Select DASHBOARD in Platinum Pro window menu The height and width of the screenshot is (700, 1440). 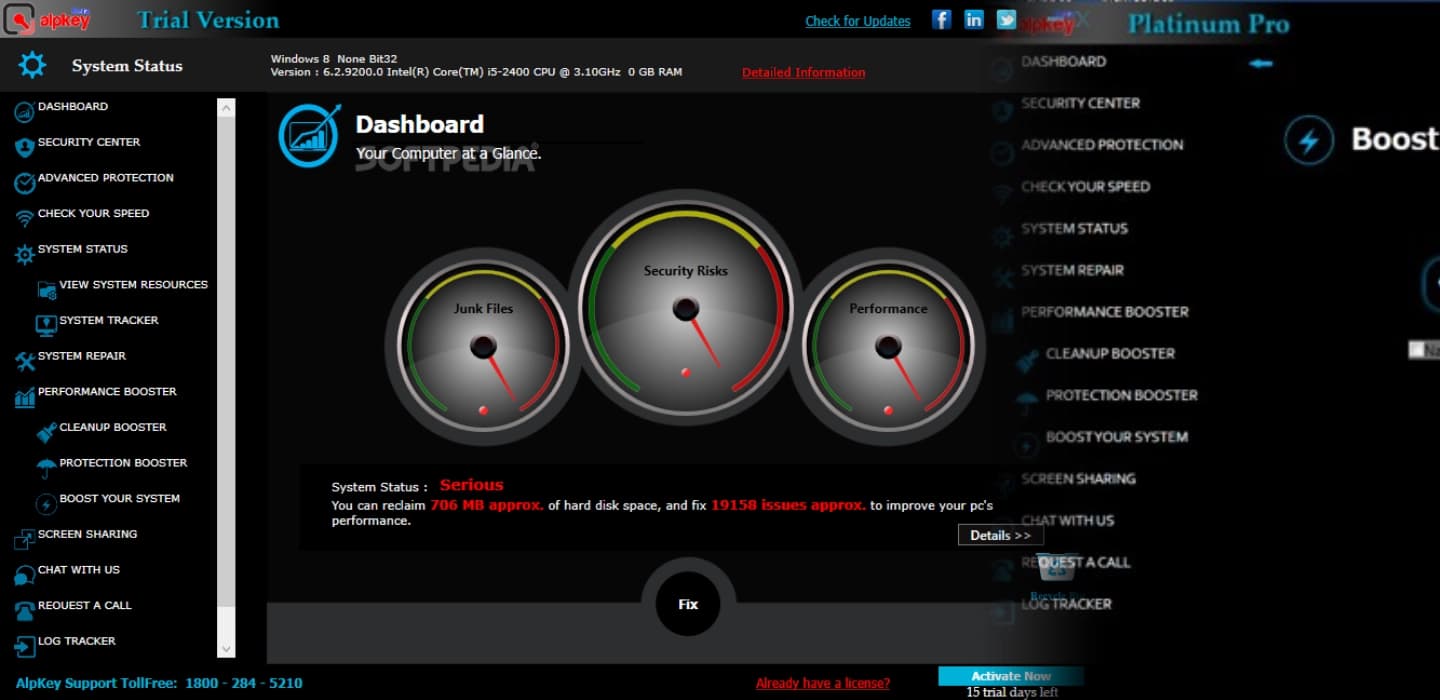tap(1064, 62)
